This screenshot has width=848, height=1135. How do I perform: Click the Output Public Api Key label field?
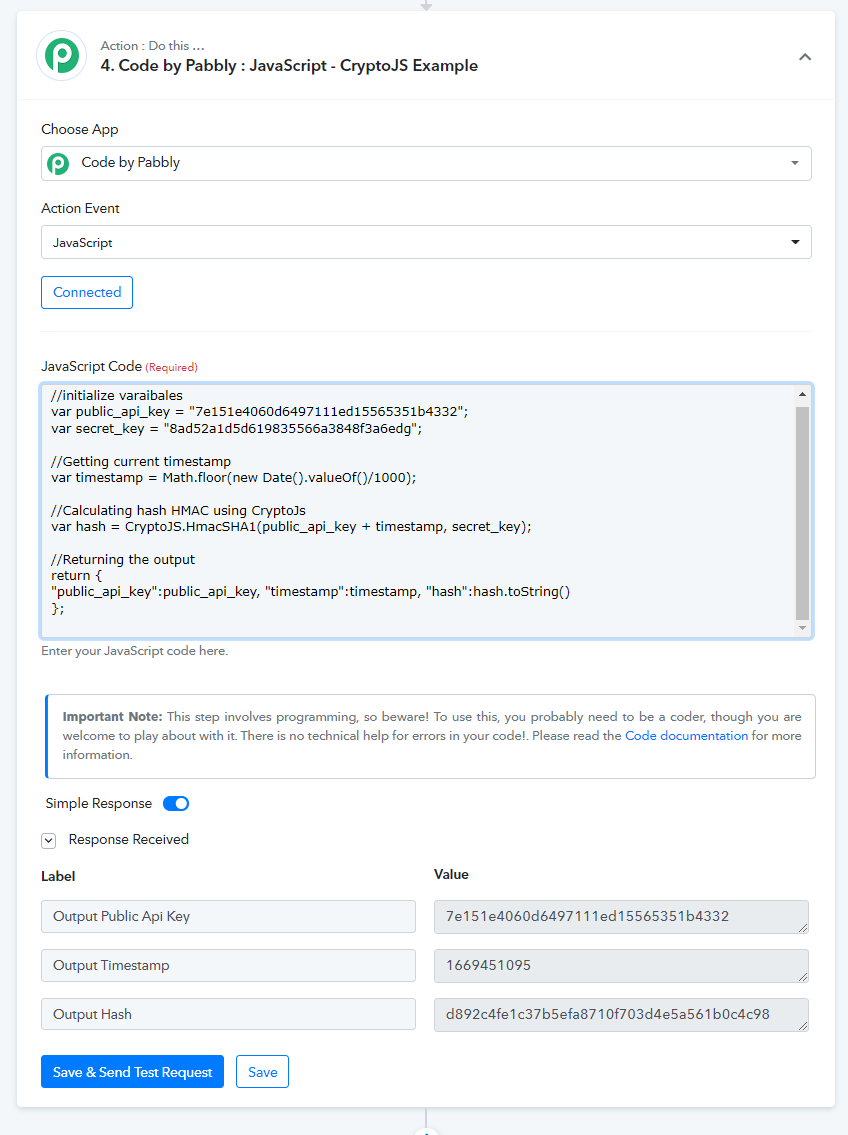point(229,916)
